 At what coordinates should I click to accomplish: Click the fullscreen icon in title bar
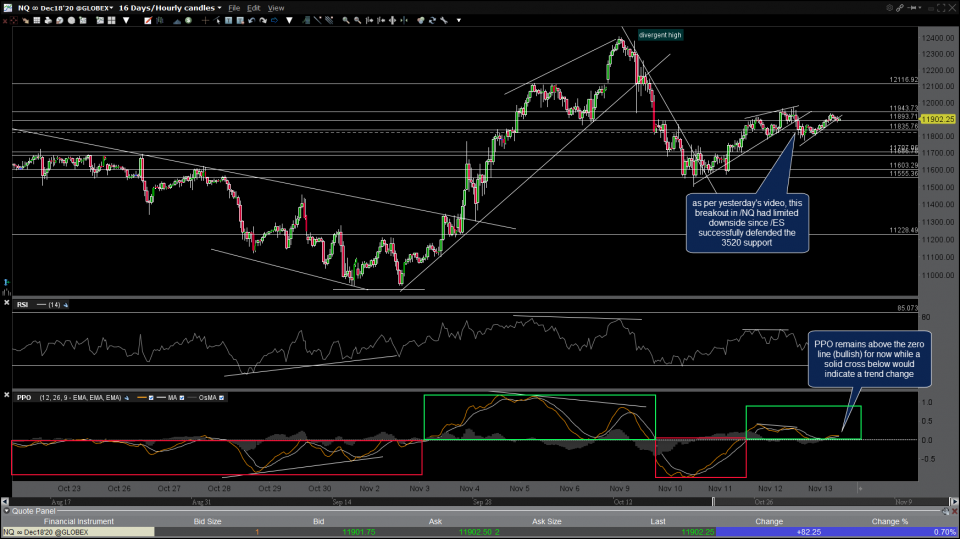(x=941, y=8)
